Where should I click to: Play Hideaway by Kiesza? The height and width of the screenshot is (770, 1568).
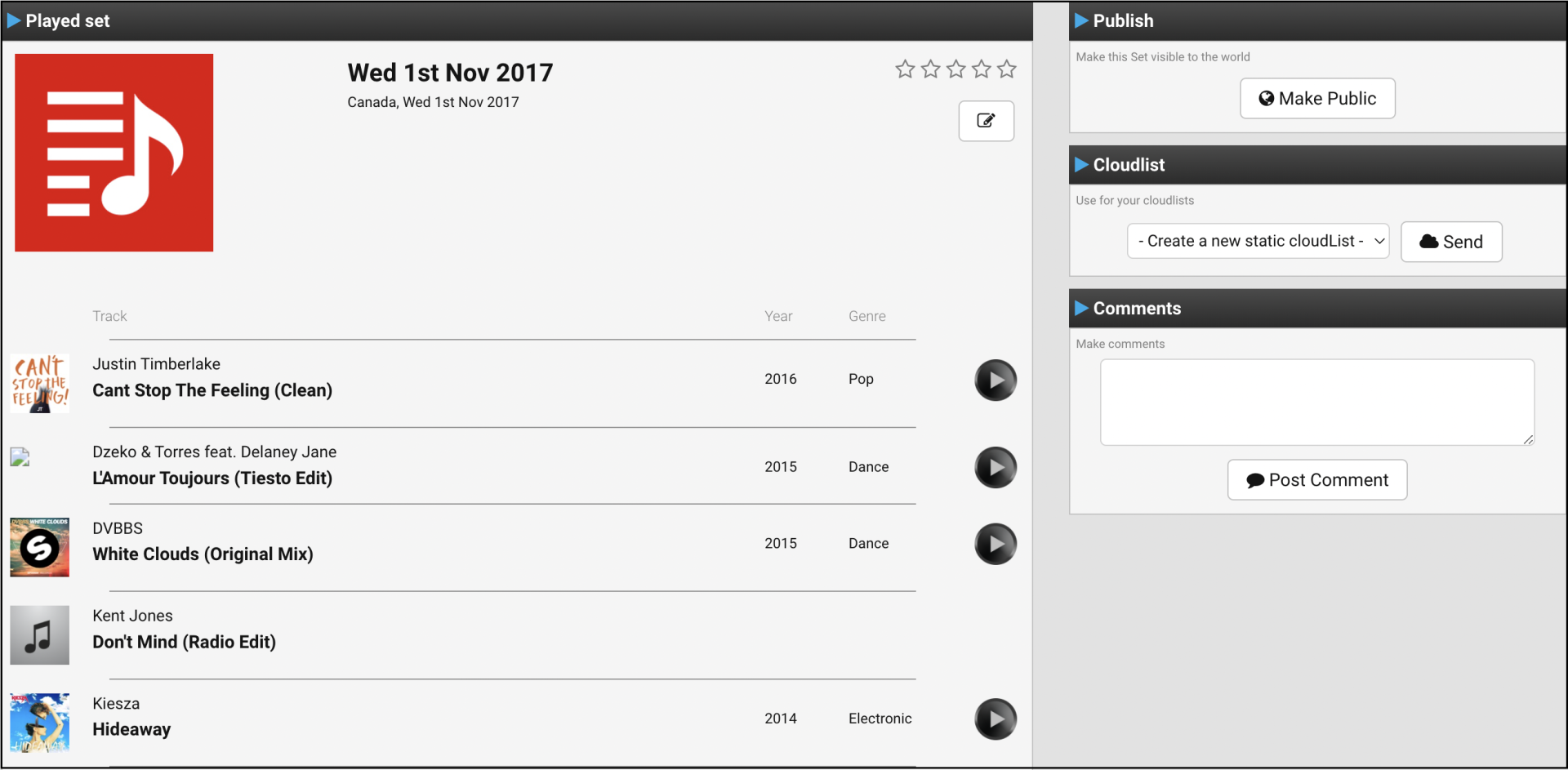(x=995, y=719)
